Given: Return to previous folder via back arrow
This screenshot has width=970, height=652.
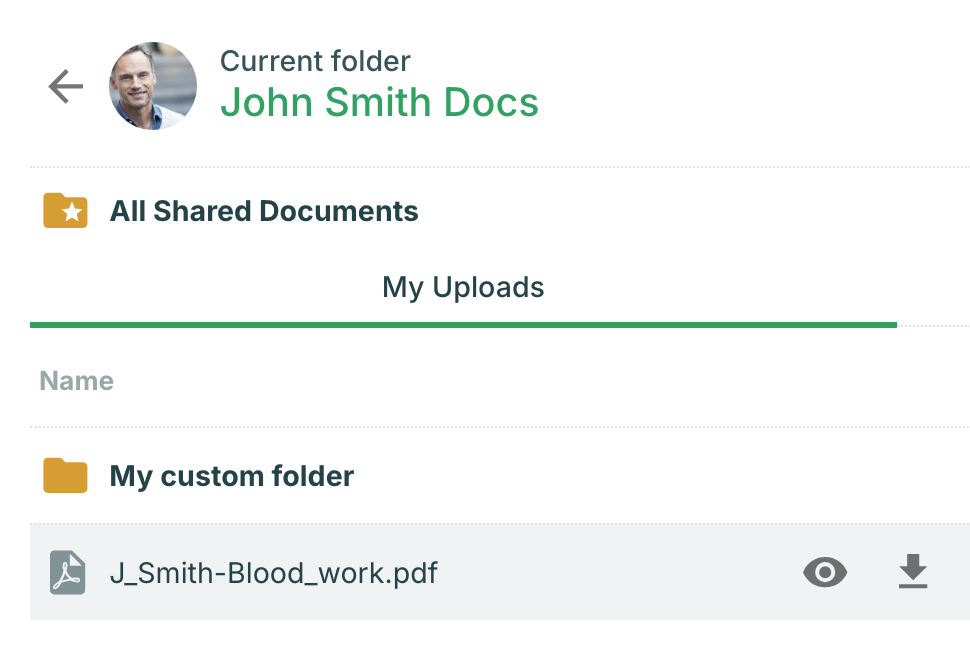Looking at the screenshot, I should 66,87.
